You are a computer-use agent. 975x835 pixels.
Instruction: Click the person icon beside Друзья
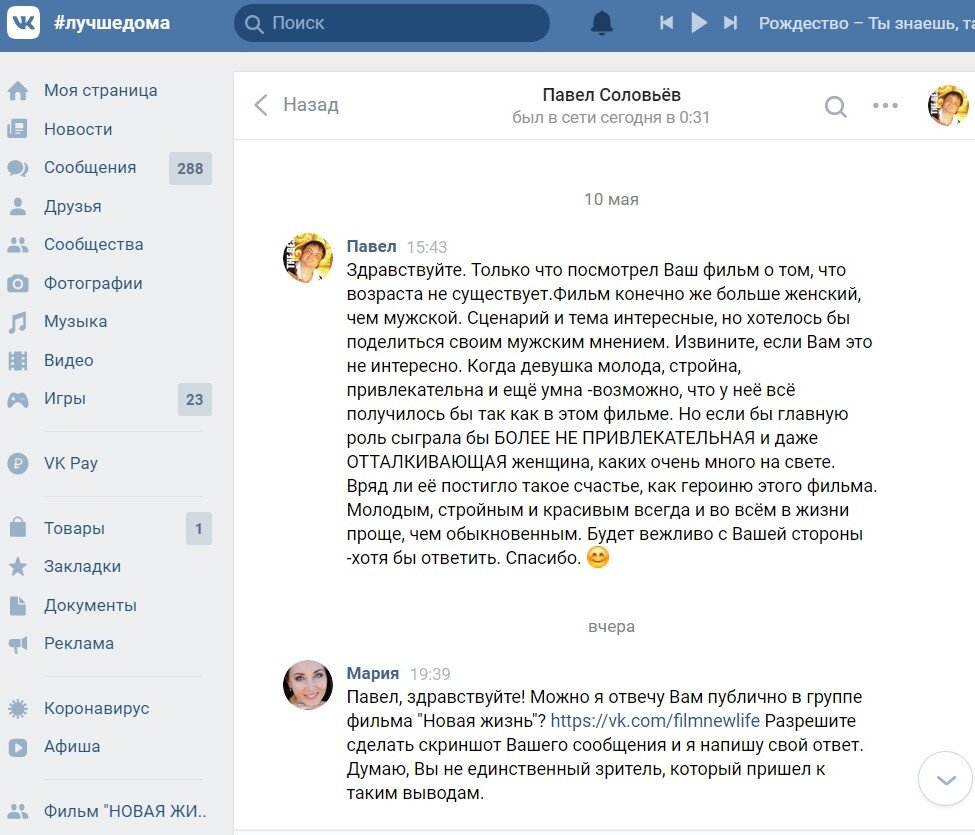click(17, 206)
